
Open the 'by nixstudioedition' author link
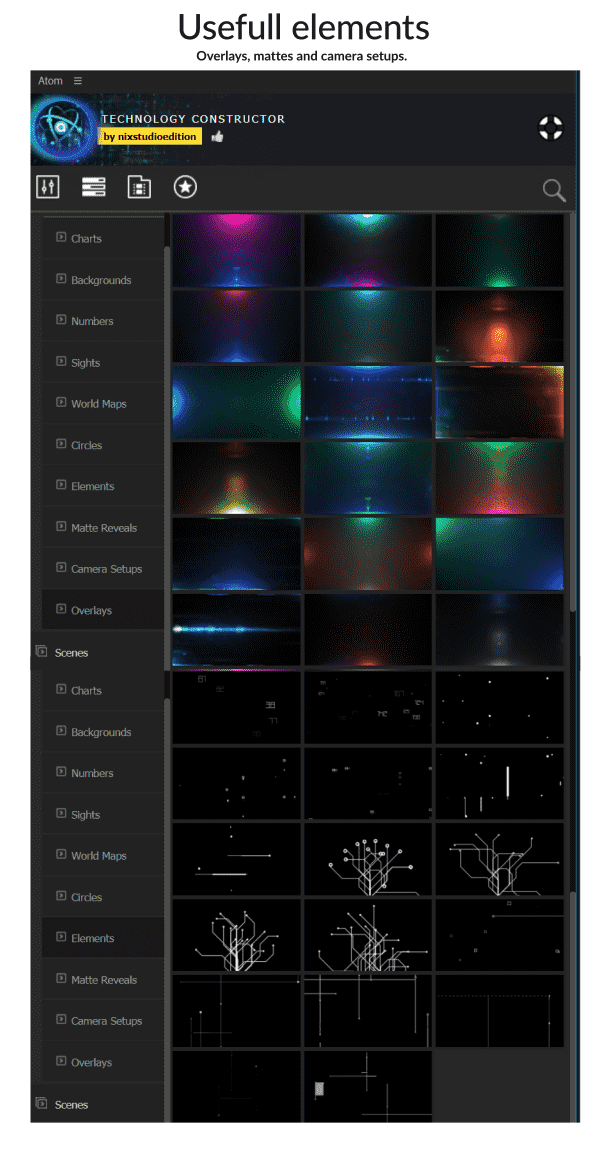tap(150, 136)
